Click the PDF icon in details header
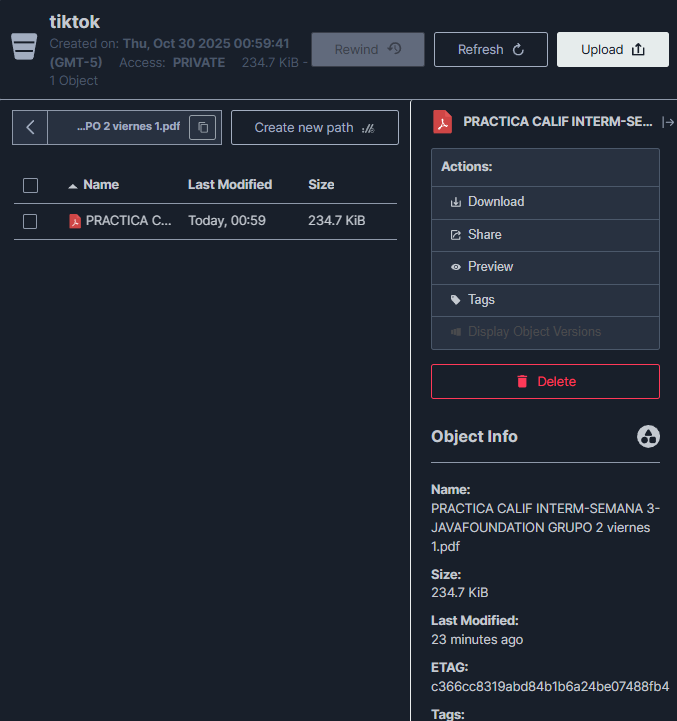Viewport: 677px width, 721px height. pyautogui.click(x=442, y=122)
